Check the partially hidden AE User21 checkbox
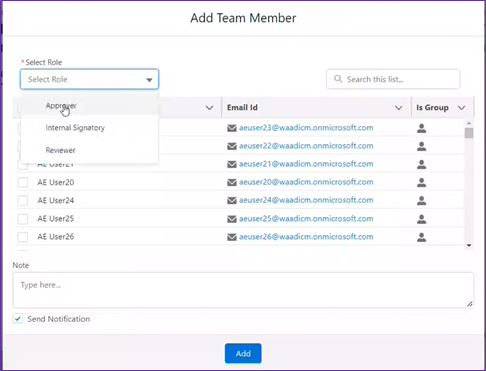 23,166
